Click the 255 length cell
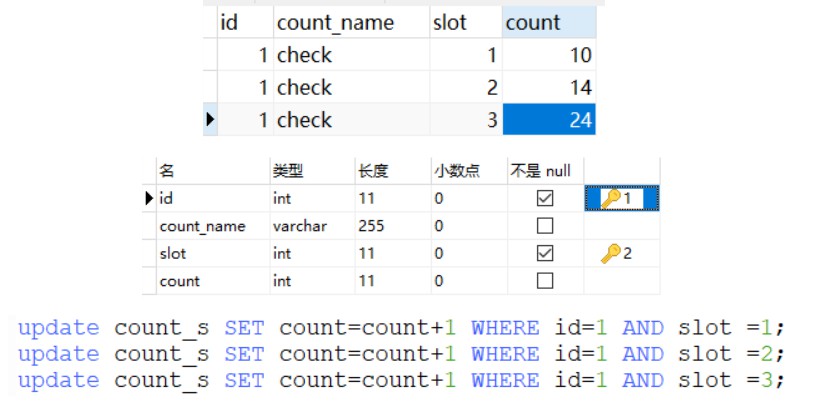This screenshot has height=401, width=829. 393,226
